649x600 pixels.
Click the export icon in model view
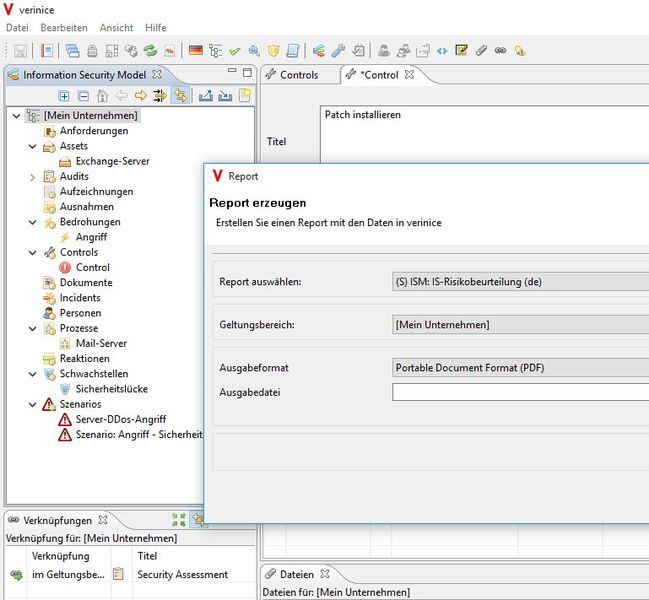(206, 96)
